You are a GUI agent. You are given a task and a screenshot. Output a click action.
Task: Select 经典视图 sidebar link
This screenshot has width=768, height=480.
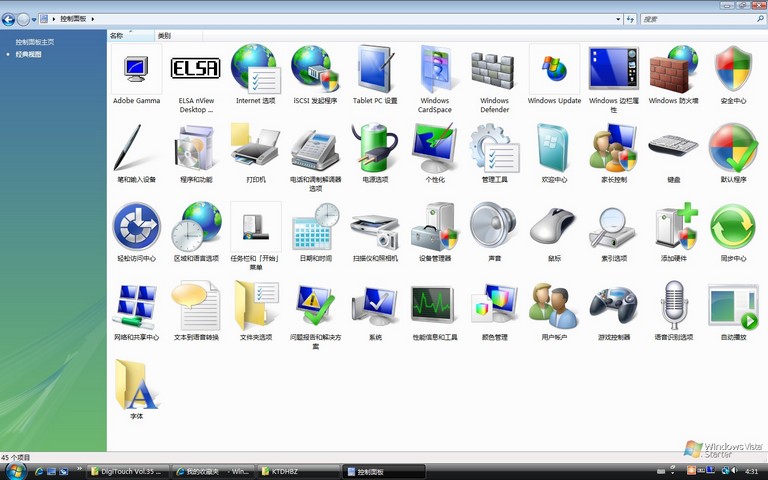point(28,54)
